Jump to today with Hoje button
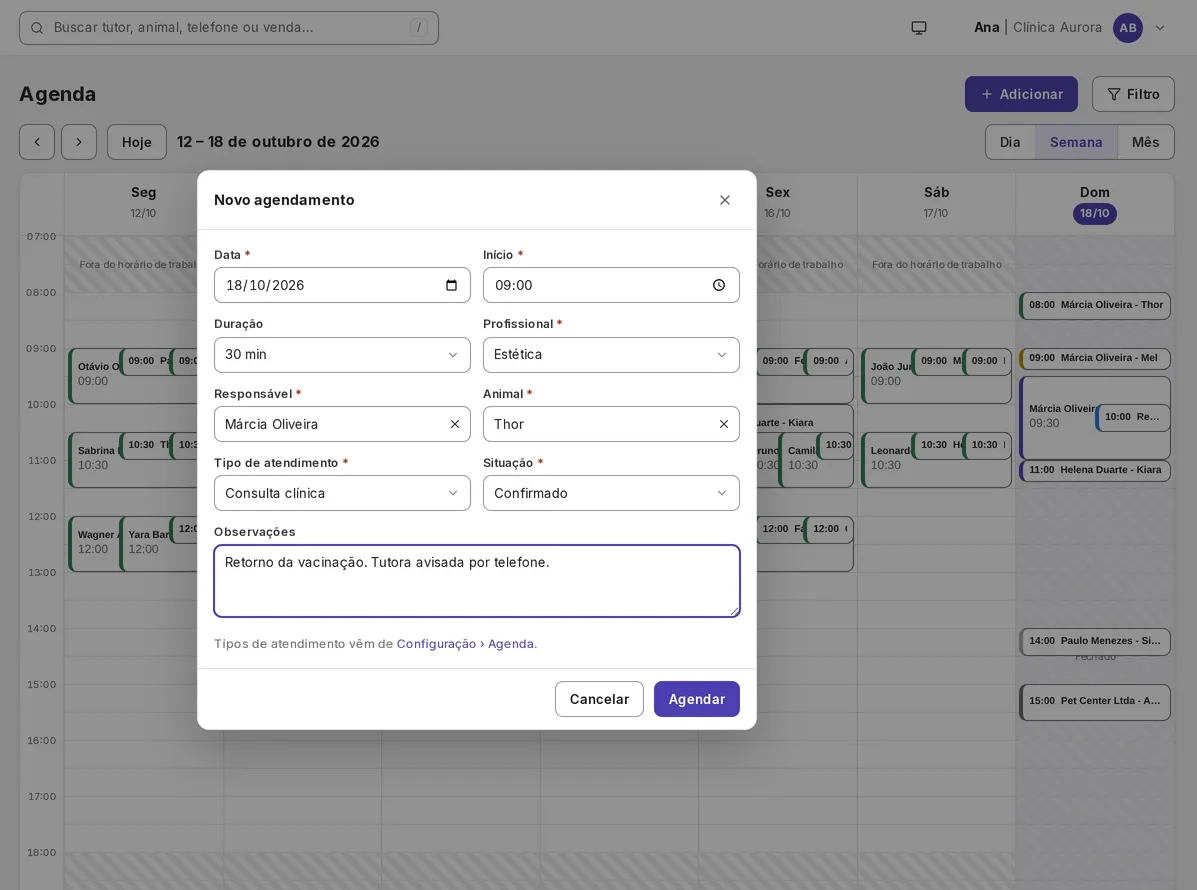The width and height of the screenshot is (1197, 890). (137, 142)
